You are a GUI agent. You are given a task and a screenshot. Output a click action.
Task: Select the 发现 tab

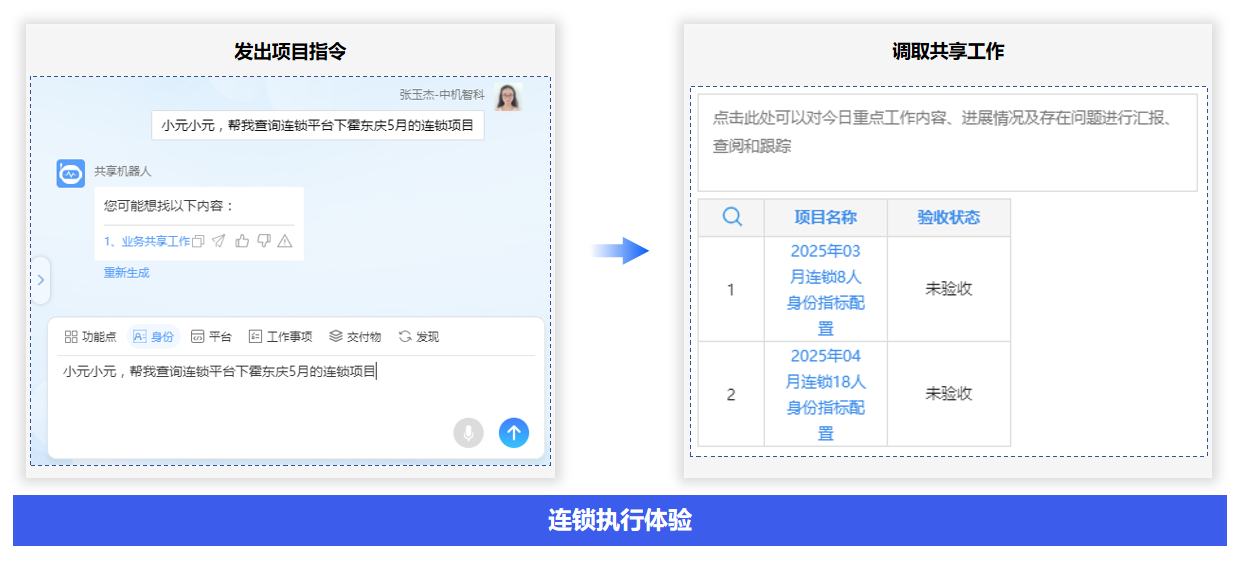tap(419, 337)
